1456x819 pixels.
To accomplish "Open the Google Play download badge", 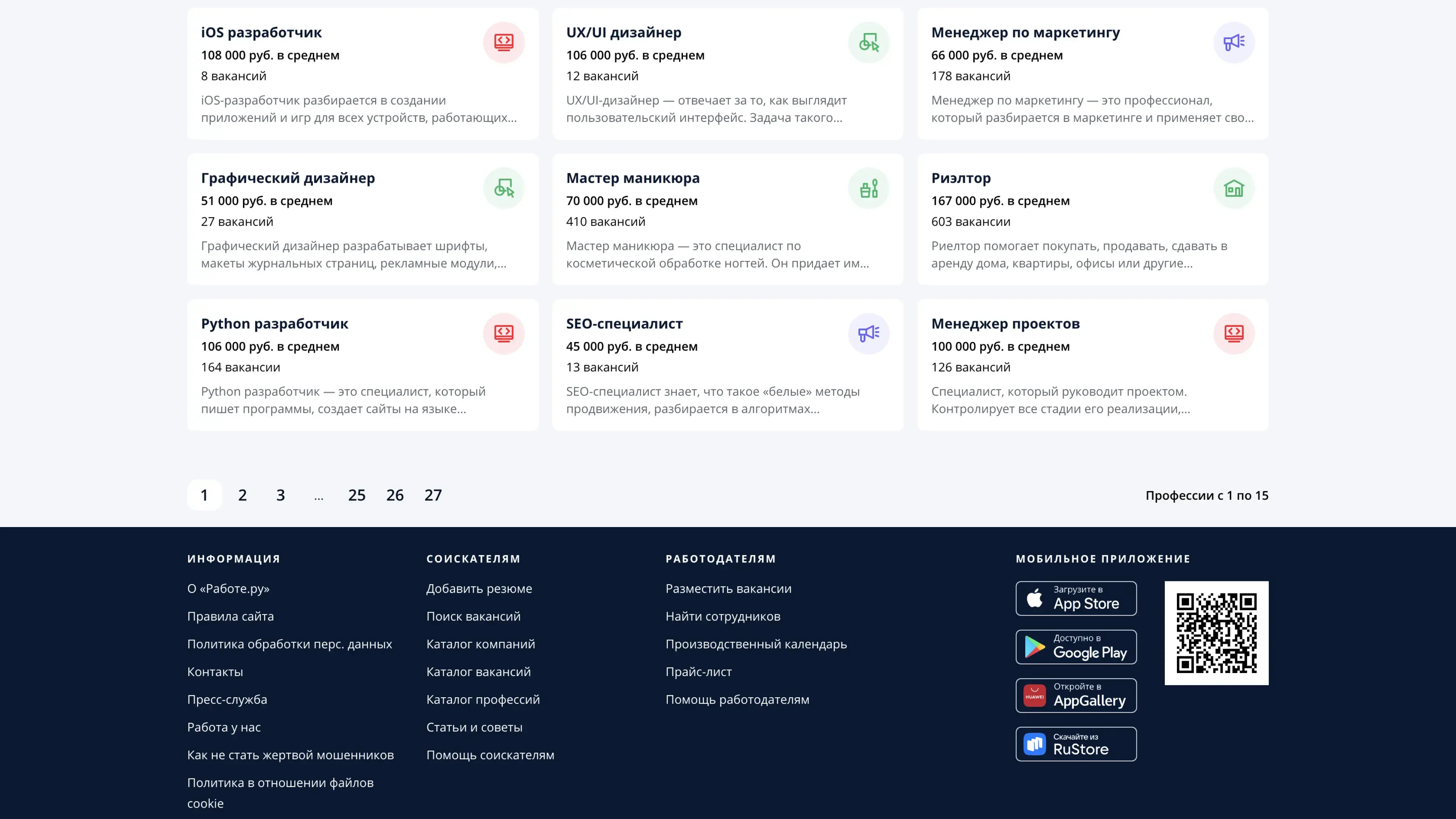I will [x=1076, y=646].
